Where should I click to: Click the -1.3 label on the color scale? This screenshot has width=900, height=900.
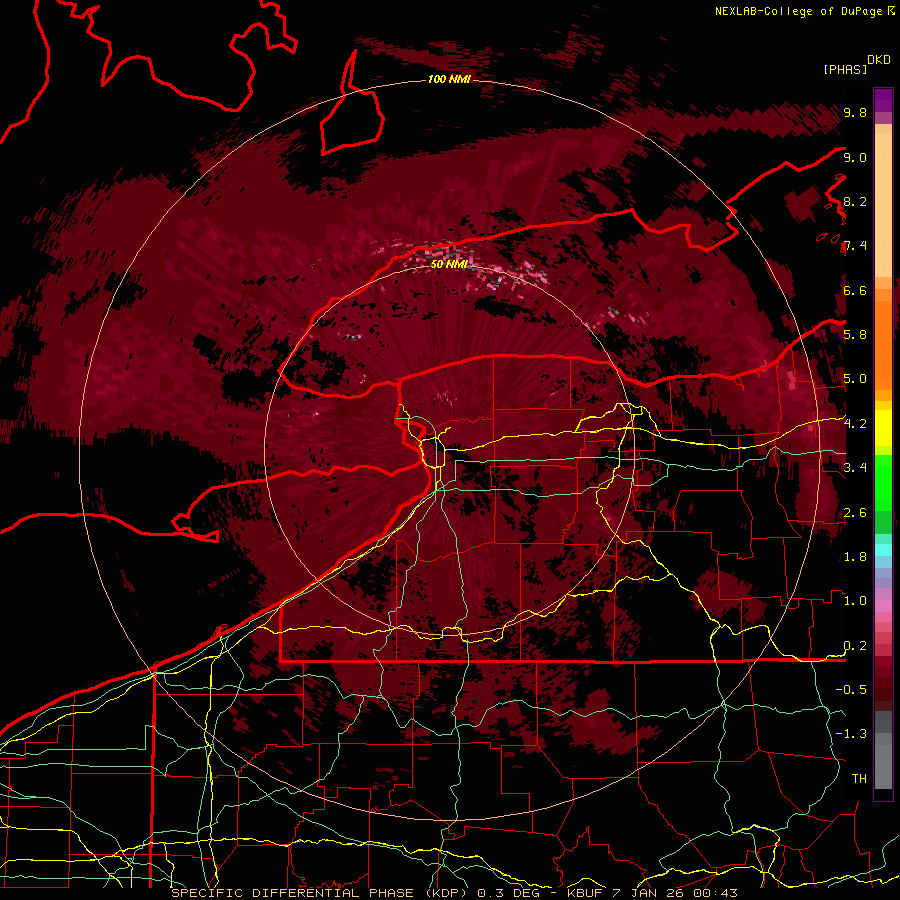[851, 734]
